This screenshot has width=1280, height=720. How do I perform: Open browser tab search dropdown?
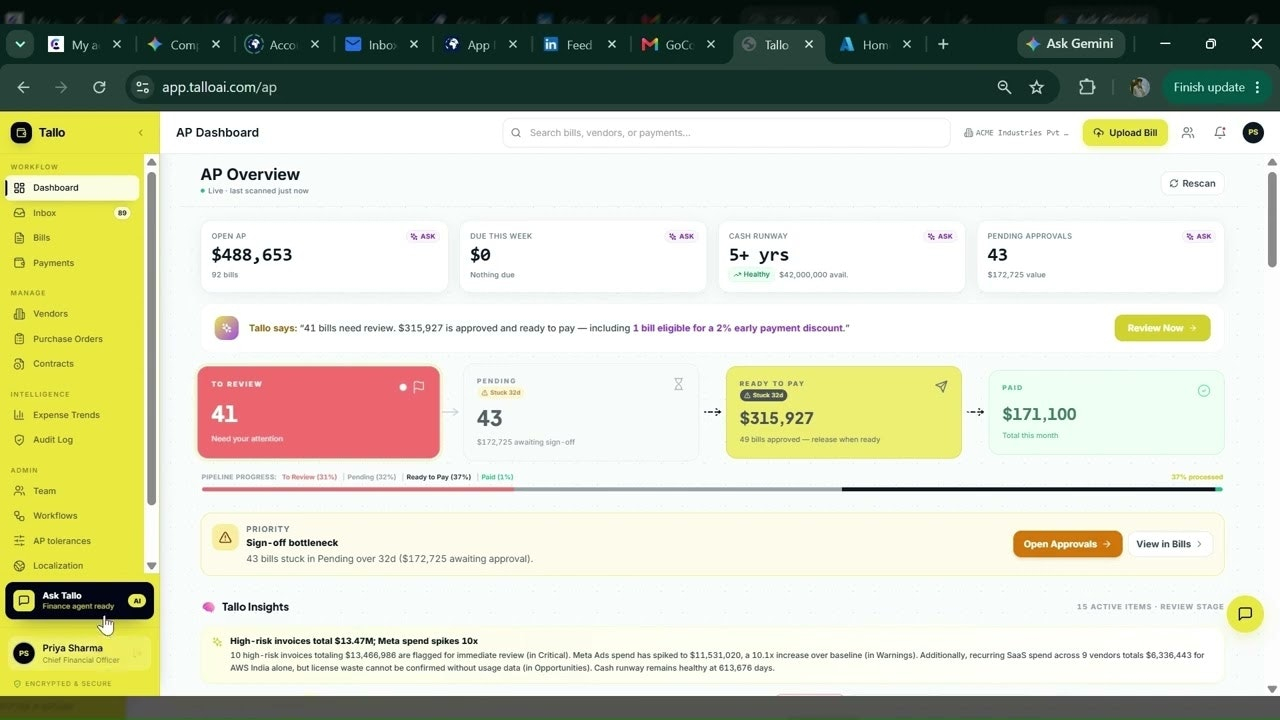point(20,44)
